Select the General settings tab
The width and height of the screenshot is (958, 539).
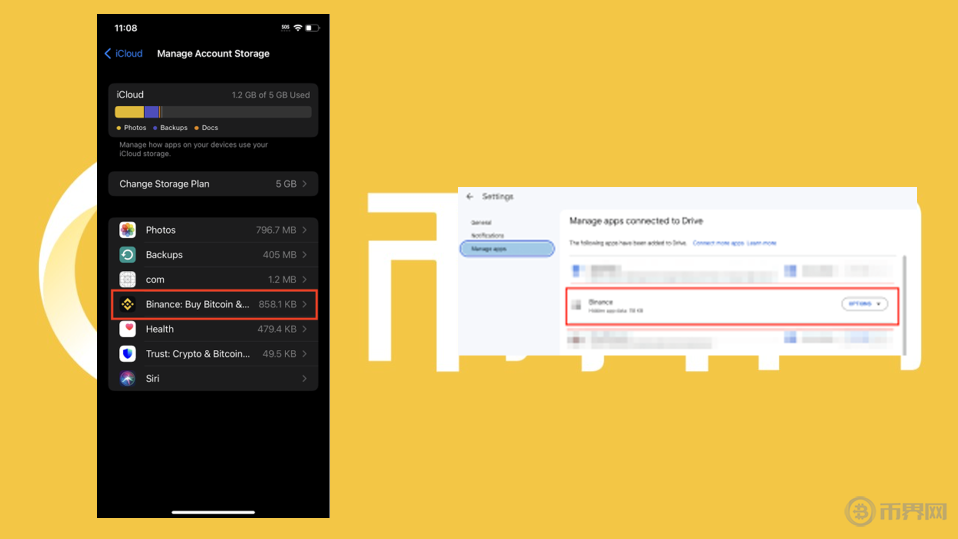coord(481,222)
